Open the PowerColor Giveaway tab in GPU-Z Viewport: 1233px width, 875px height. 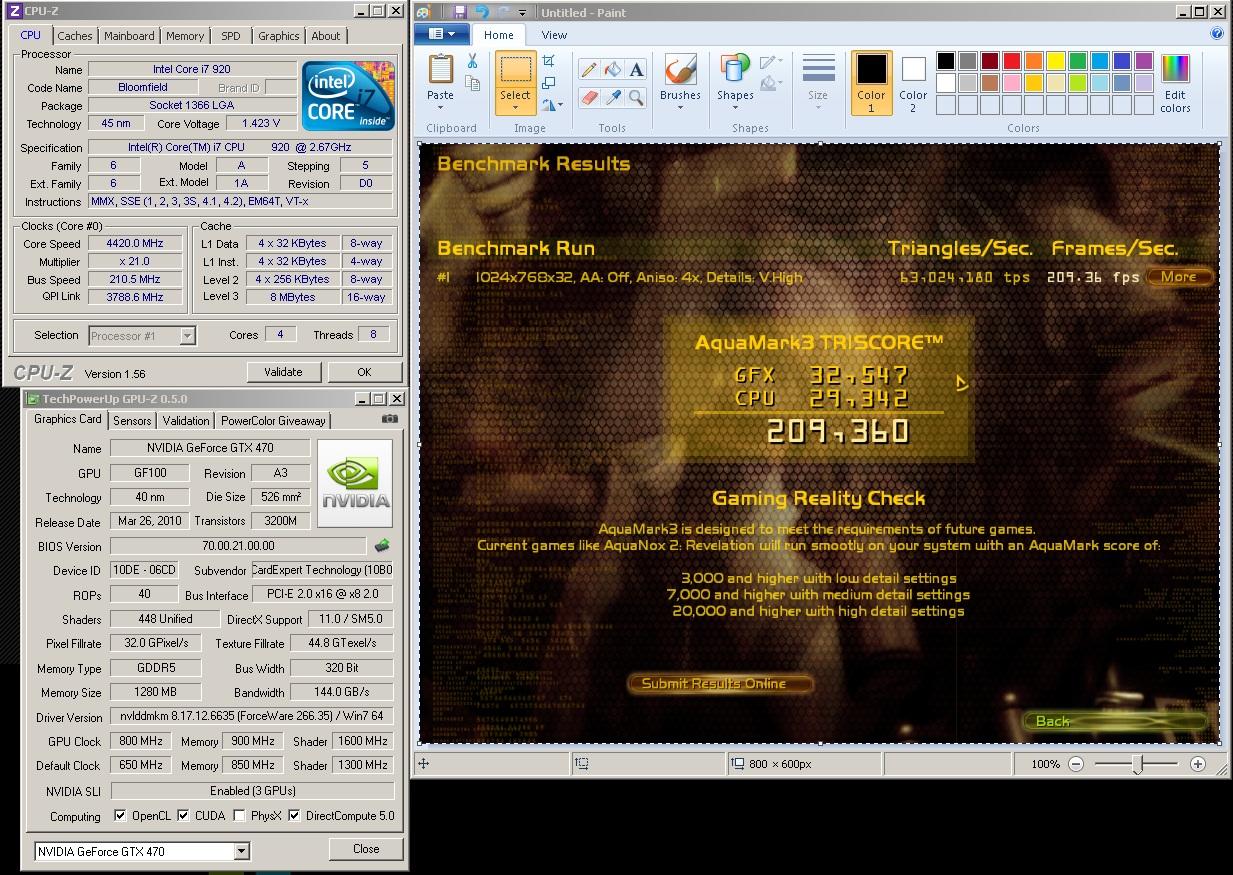pyautogui.click(x=273, y=421)
